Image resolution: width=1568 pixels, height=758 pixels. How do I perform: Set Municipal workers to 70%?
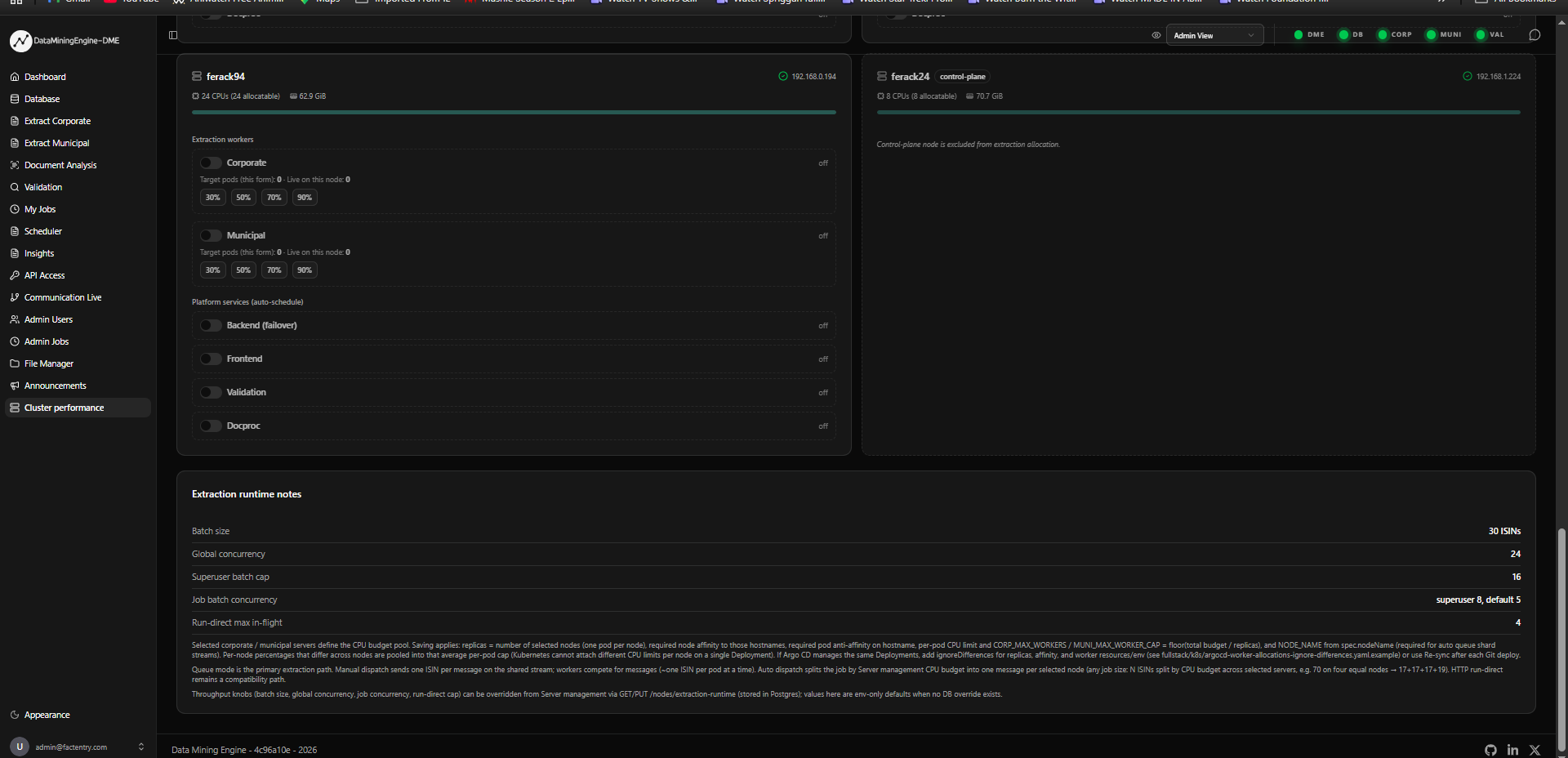click(x=274, y=270)
